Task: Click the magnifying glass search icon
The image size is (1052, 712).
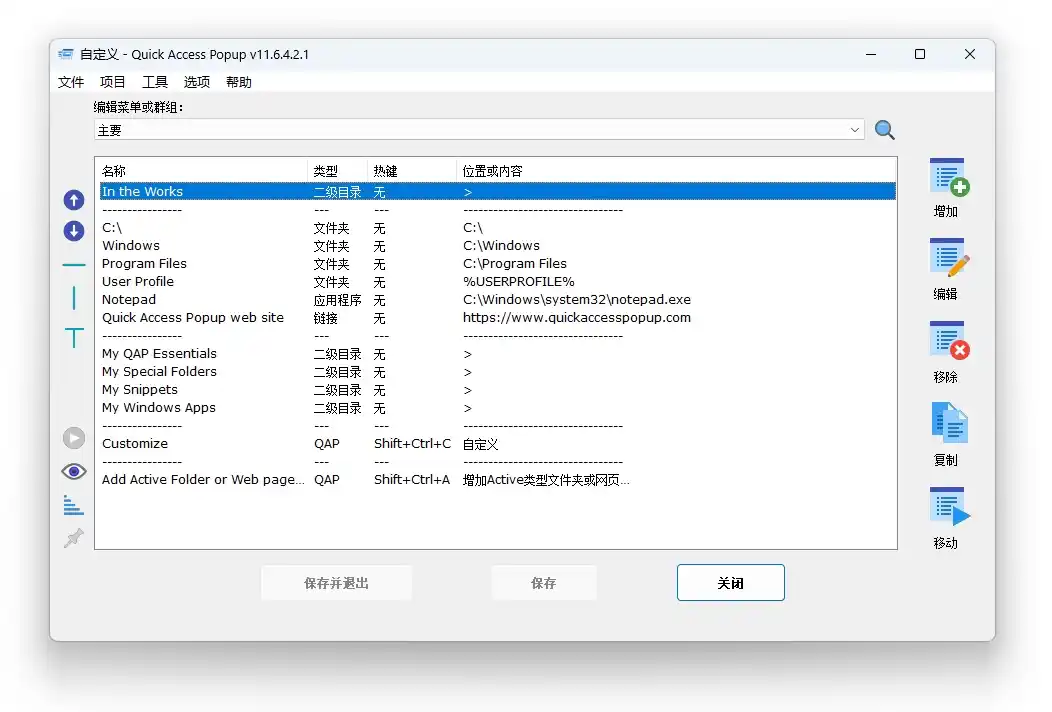Action: coord(884,130)
